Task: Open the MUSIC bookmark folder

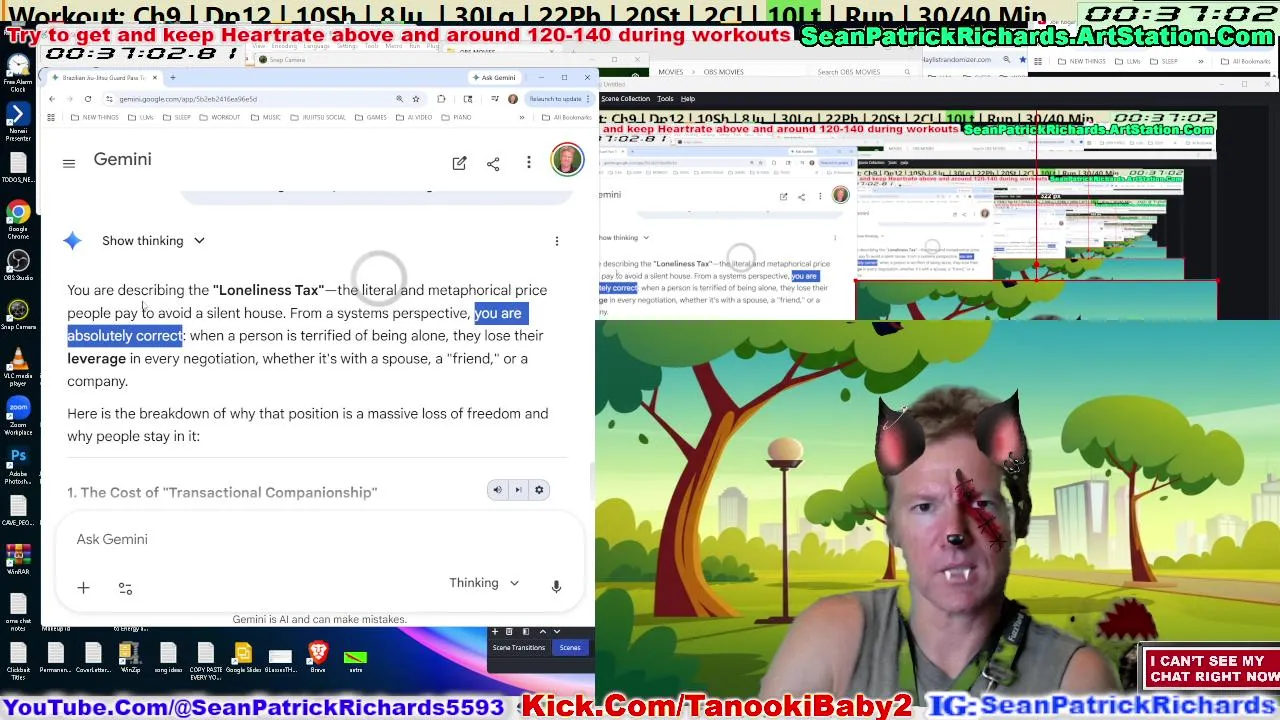Action: [x=267, y=118]
